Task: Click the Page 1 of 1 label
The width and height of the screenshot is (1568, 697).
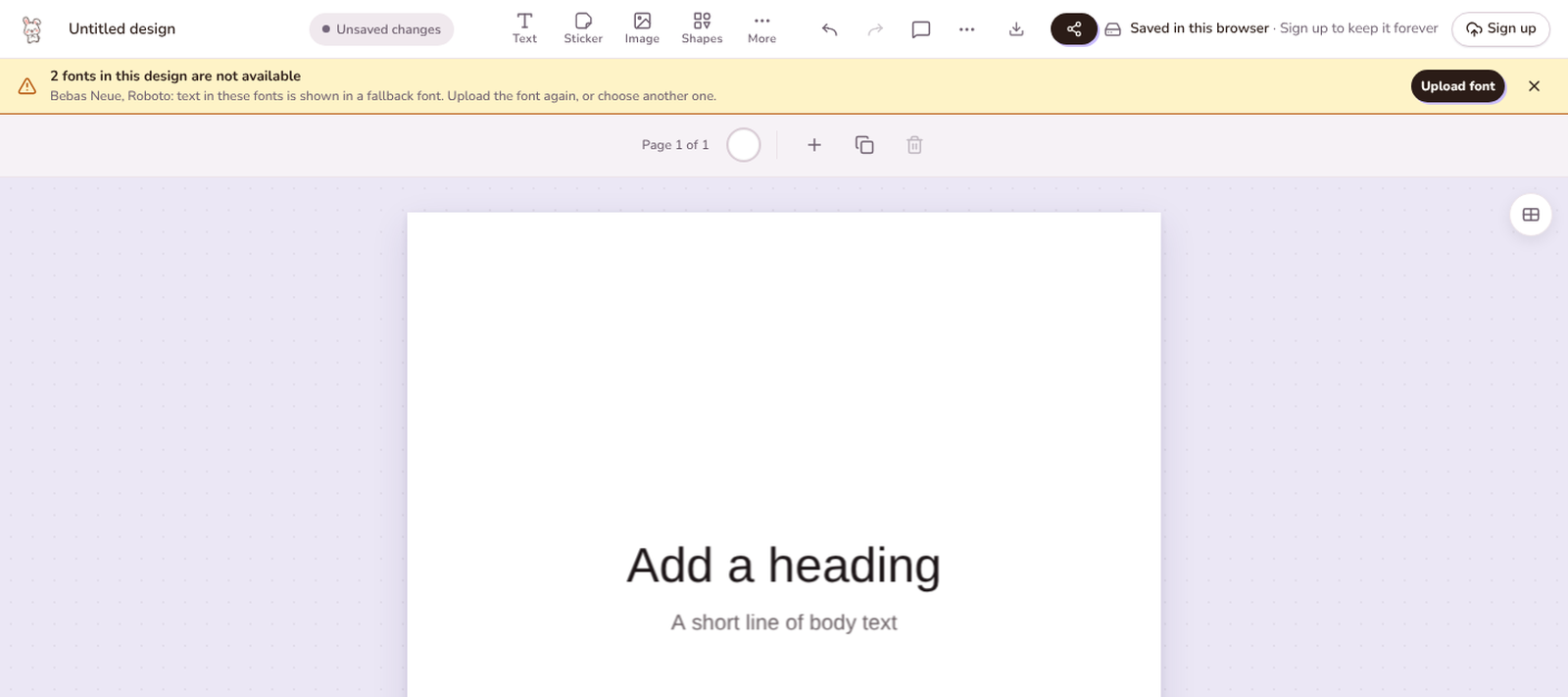Action: click(x=675, y=145)
